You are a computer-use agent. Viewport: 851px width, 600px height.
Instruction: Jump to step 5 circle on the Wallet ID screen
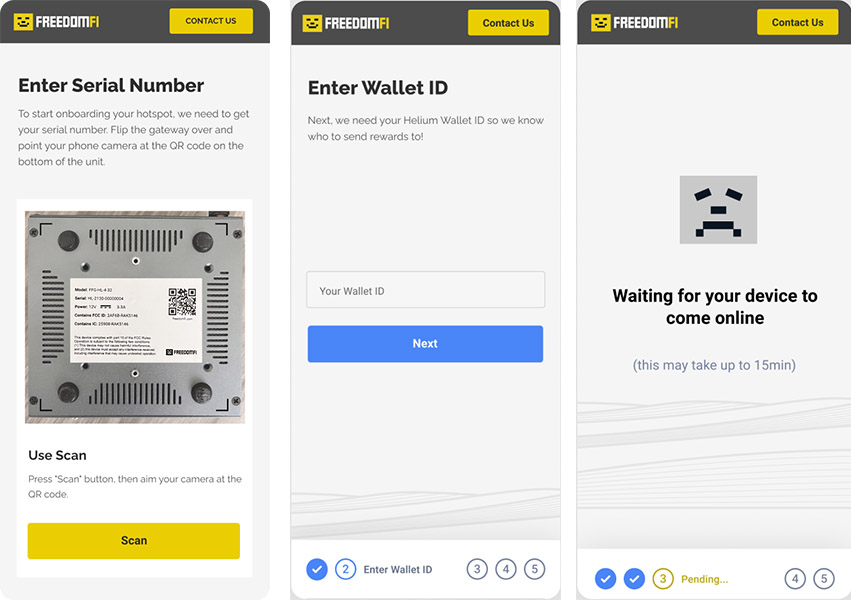(535, 569)
